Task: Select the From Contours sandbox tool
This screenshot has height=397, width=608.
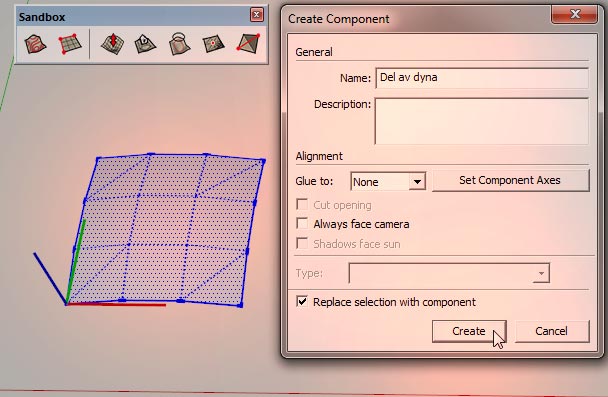Action: (35, 44)
